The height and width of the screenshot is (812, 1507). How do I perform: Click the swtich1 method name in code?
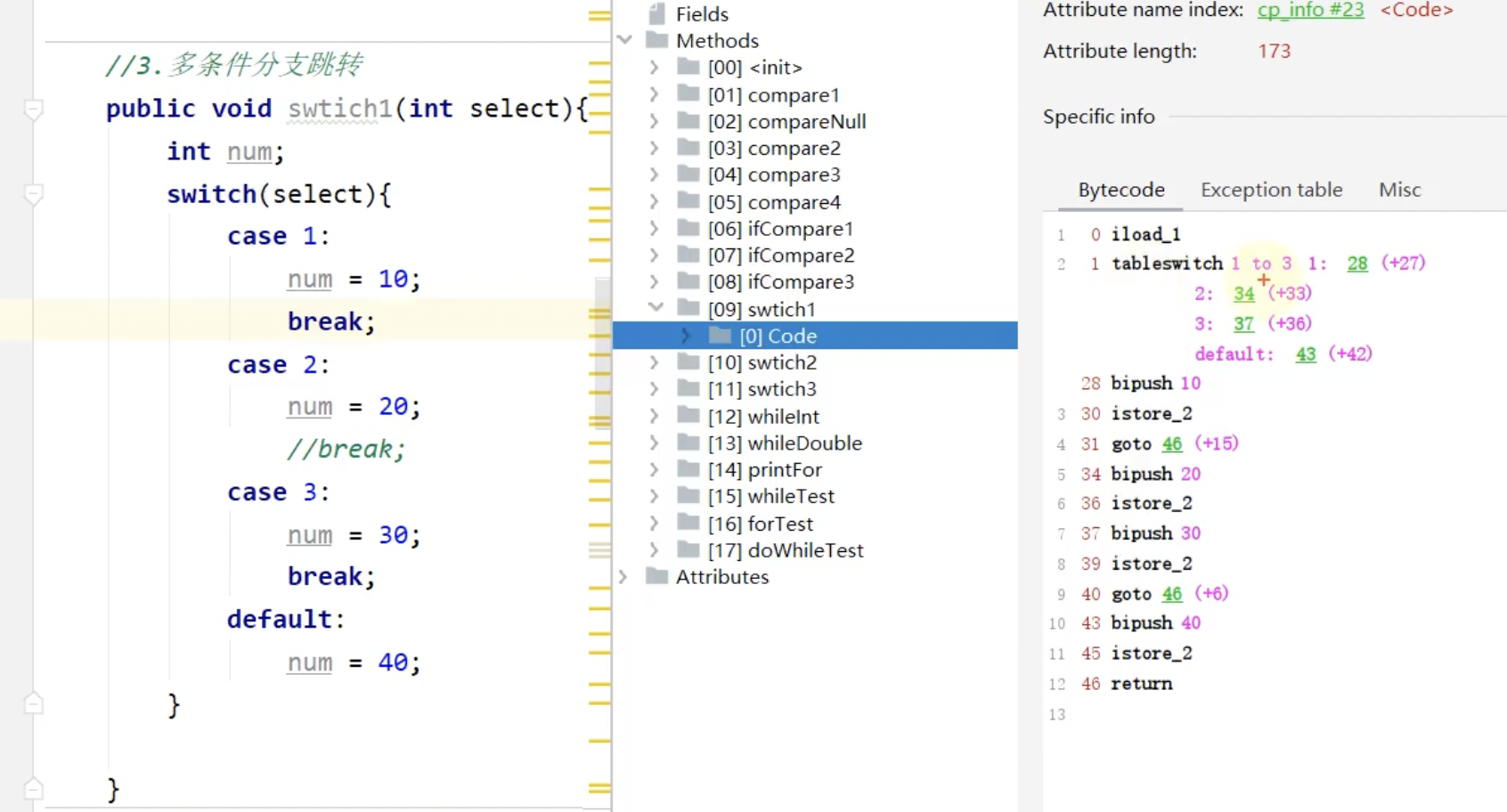(x=340, y=109)
